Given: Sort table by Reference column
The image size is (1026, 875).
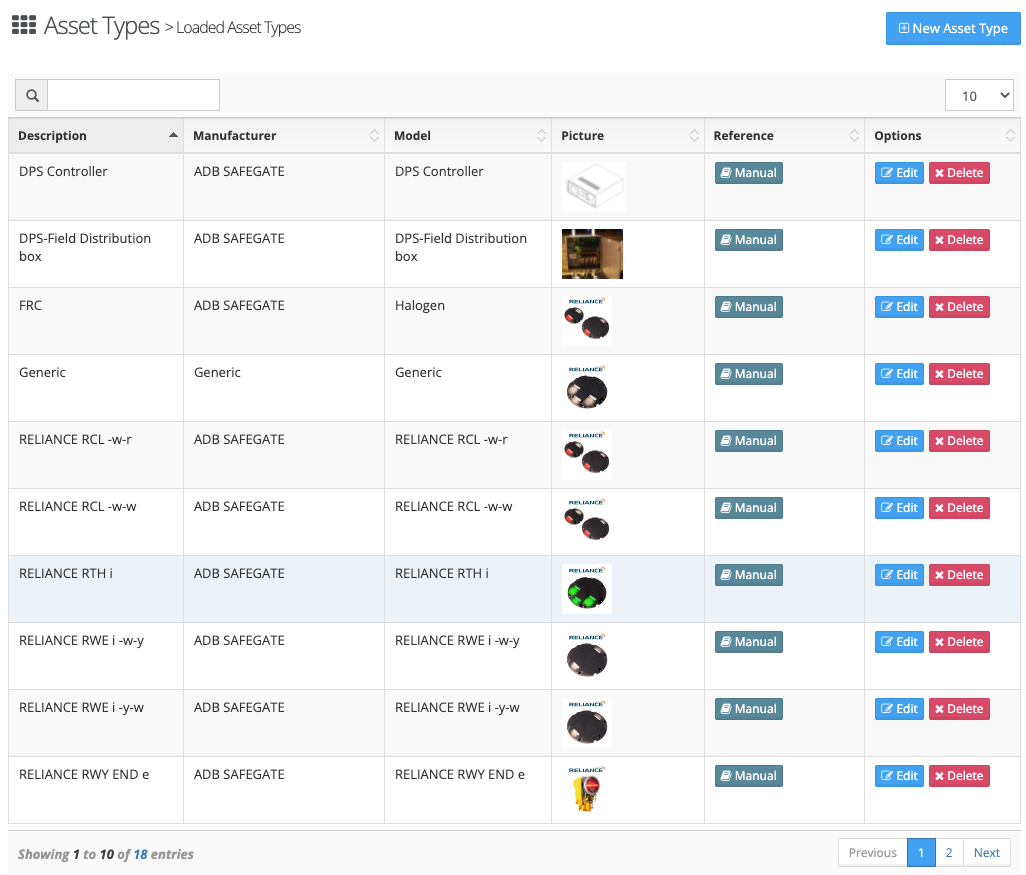Looking at the screenshot, I should click(x=784, y=135).
